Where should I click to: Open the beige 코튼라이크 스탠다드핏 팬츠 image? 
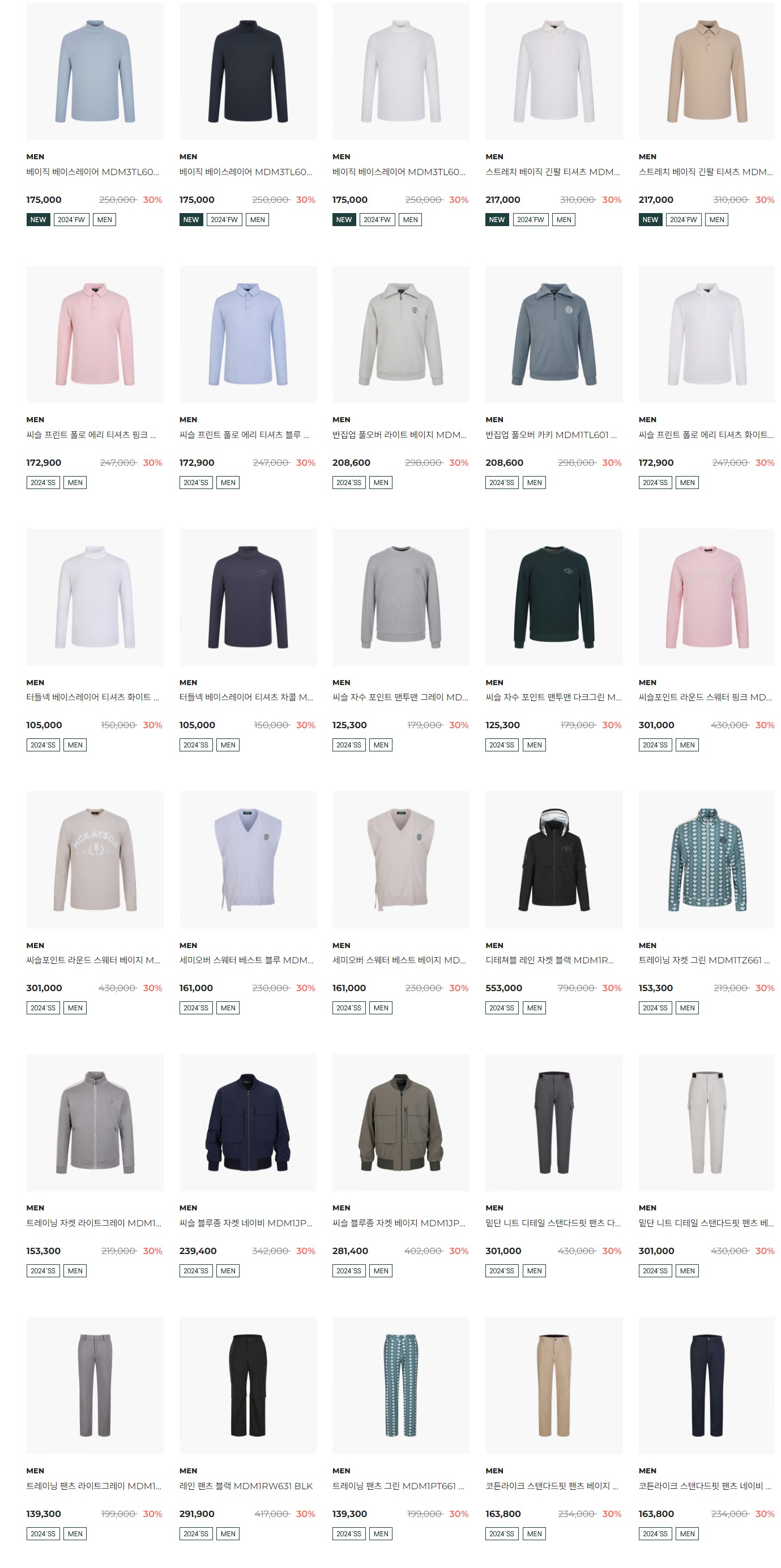[x=553, y=1386]
